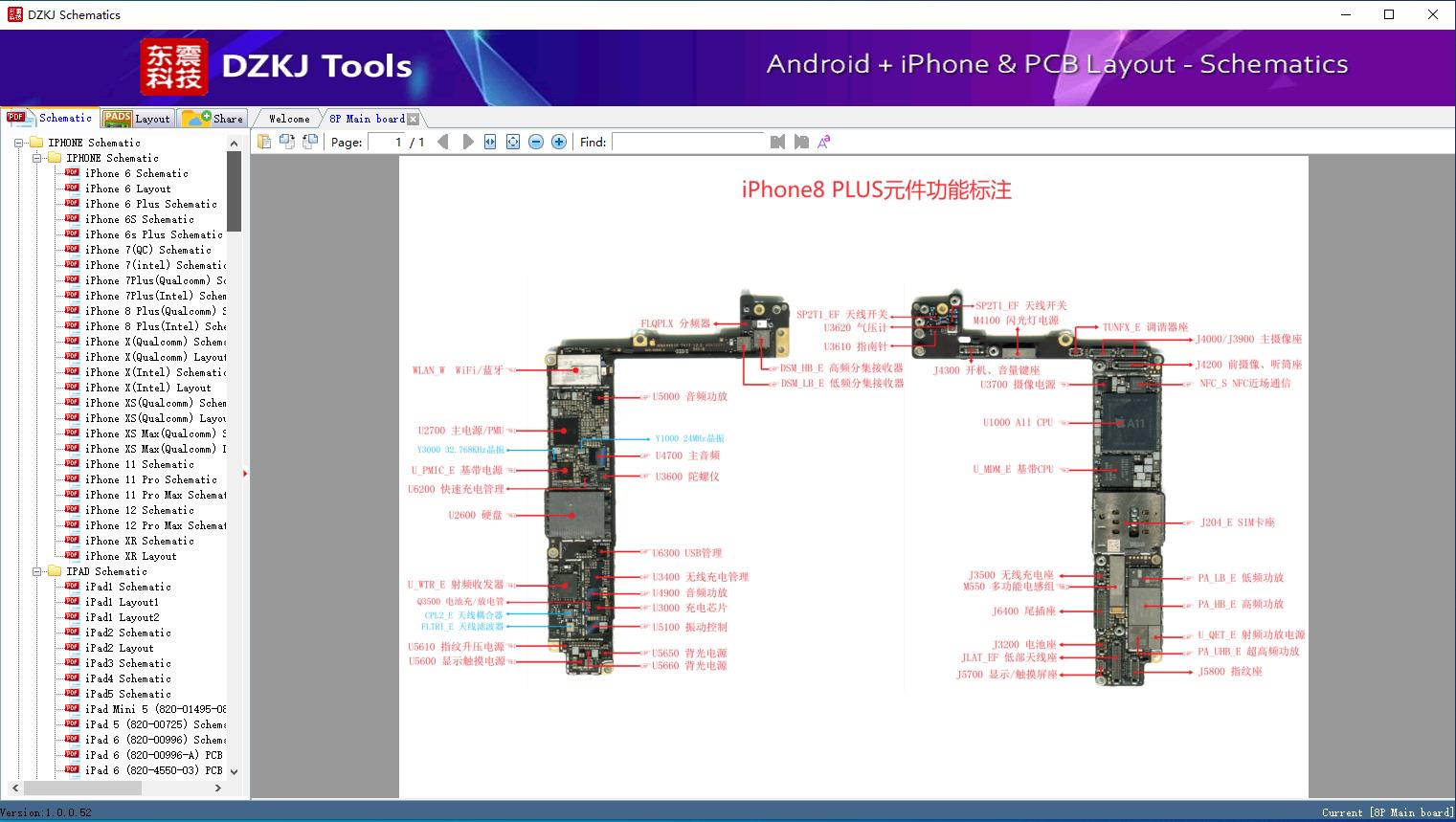Image resolution: width=1456 pixels, height=822 pixels.
Task: Go to the next page with the right arrow
Action: (x=467, y=142)
